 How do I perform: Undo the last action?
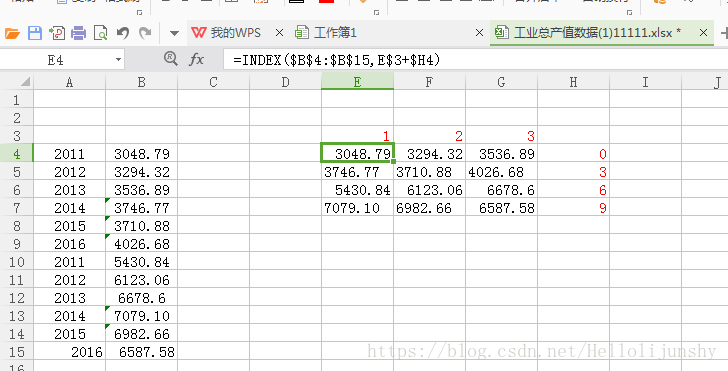pyautogui.click(x=123, y=33)
